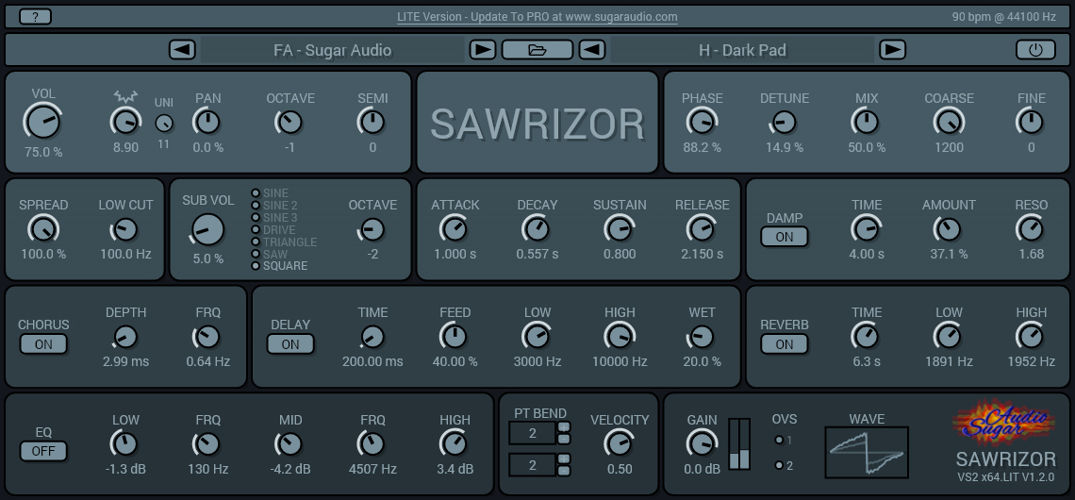This screenshot has height=500, width=1075.
Task: Click the main OCTAVE knob at -1
Action: pos(290,122)
